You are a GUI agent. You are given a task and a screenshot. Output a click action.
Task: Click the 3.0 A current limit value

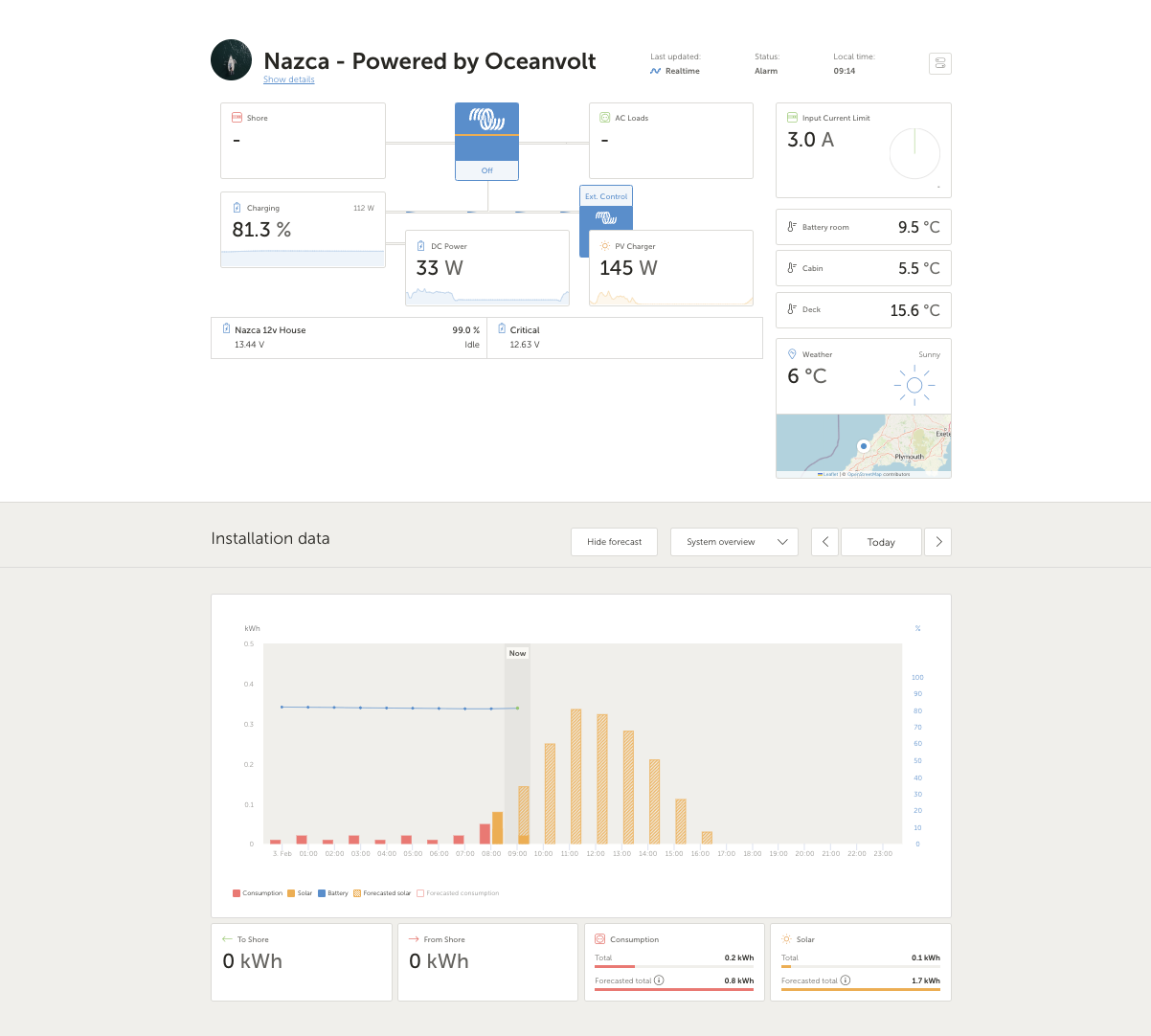[x=810, y=140]
